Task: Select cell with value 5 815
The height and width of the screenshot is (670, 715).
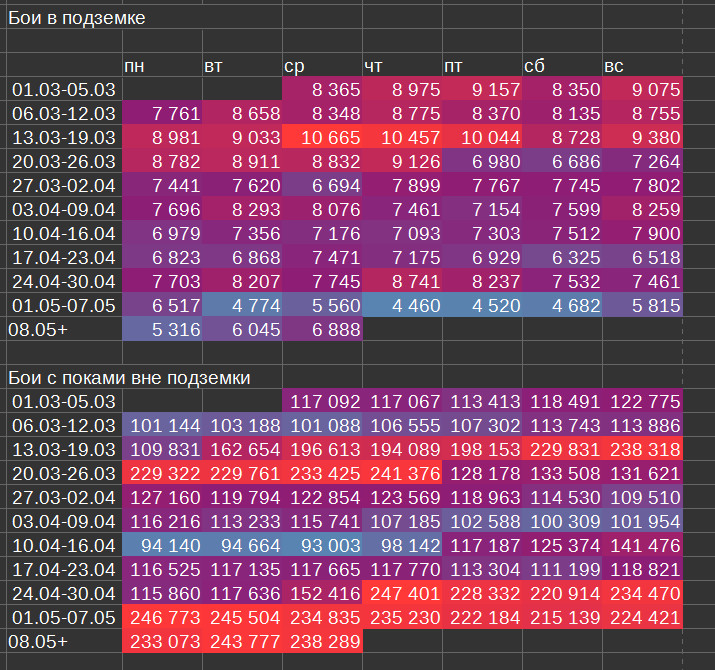Action: click(642, 305)
